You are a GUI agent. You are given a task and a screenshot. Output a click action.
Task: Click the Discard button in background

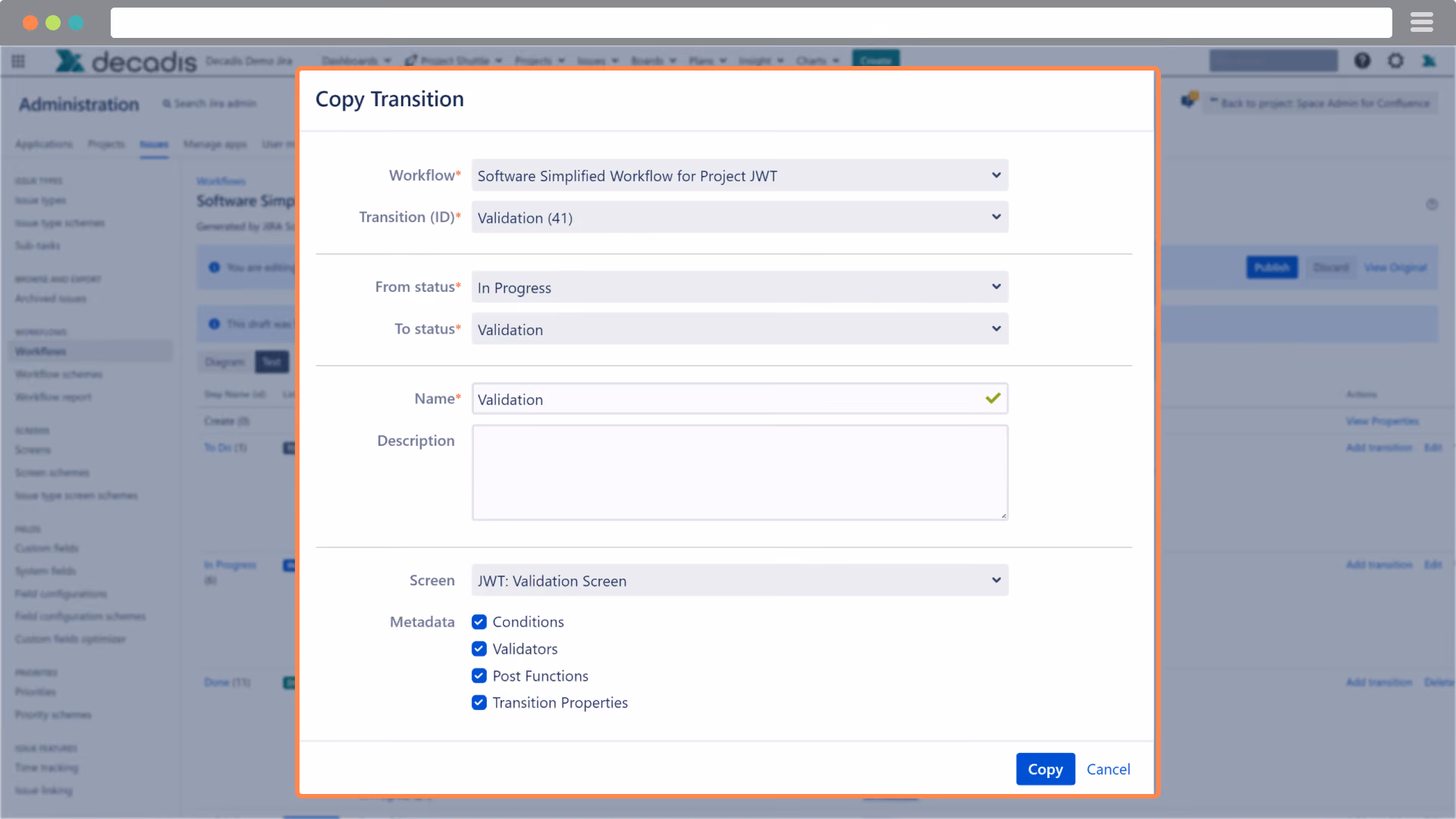1331,268
